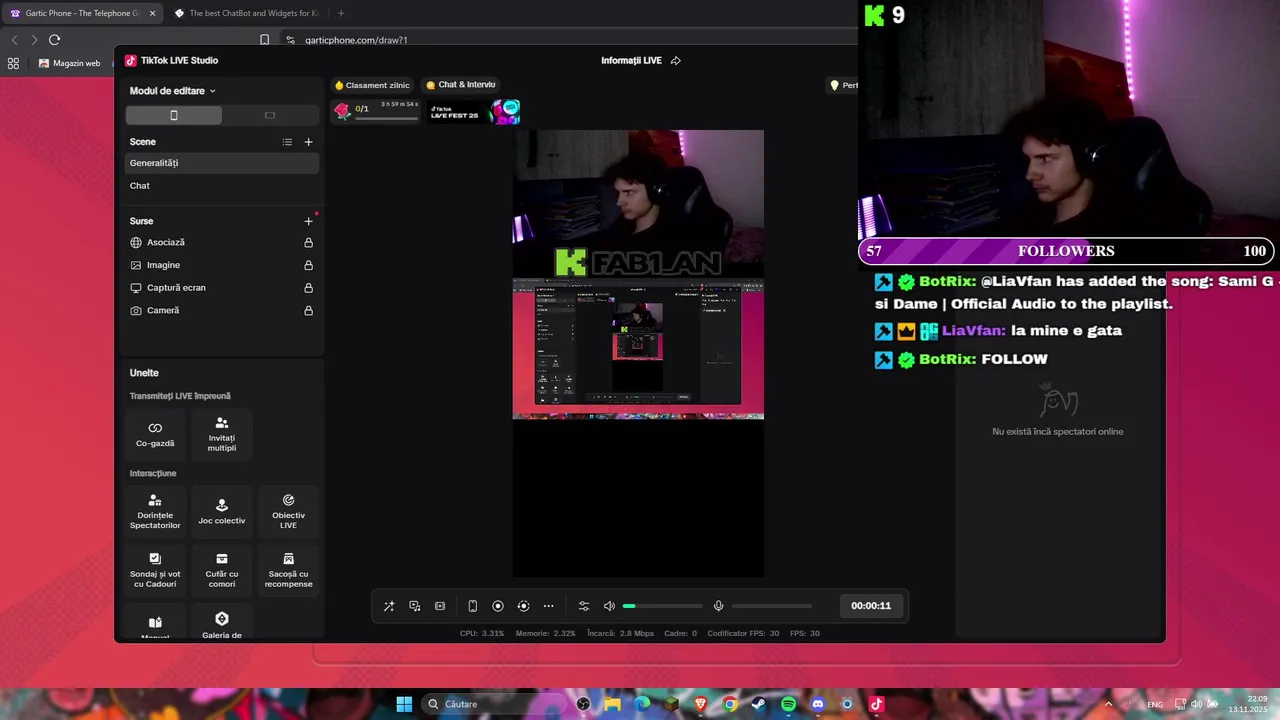This screenshot has height=720, width=1280.
Task: Mute the speaker volume icon
Action: point(609,606)
